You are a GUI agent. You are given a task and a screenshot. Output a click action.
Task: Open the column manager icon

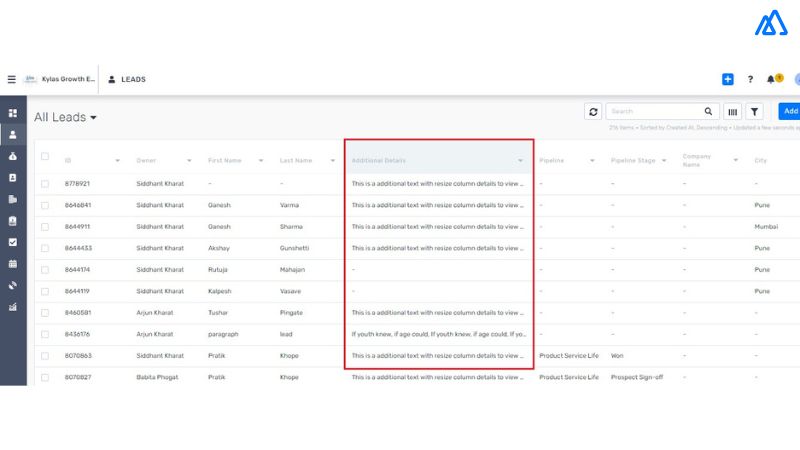click(x=732, y=112)
